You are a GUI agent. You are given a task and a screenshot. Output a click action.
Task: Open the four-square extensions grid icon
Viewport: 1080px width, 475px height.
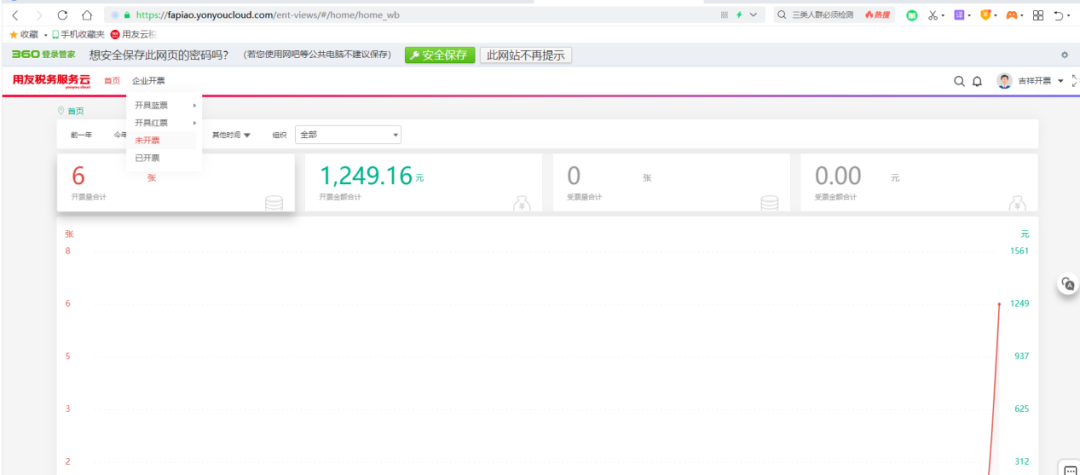pyautogui.click(x=1038, y=15)
